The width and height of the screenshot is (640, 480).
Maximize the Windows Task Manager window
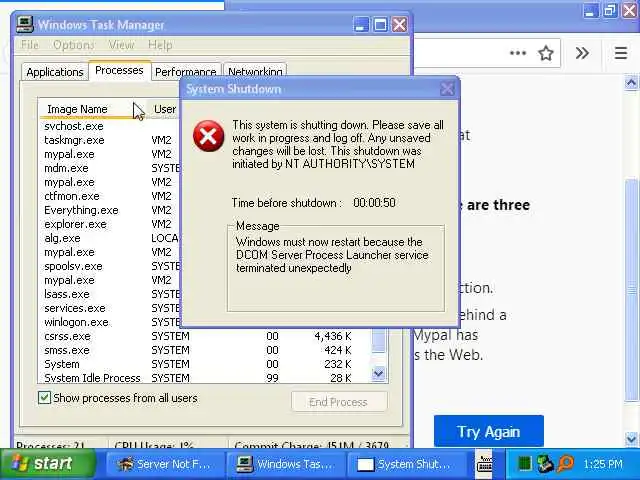[380, 24]
